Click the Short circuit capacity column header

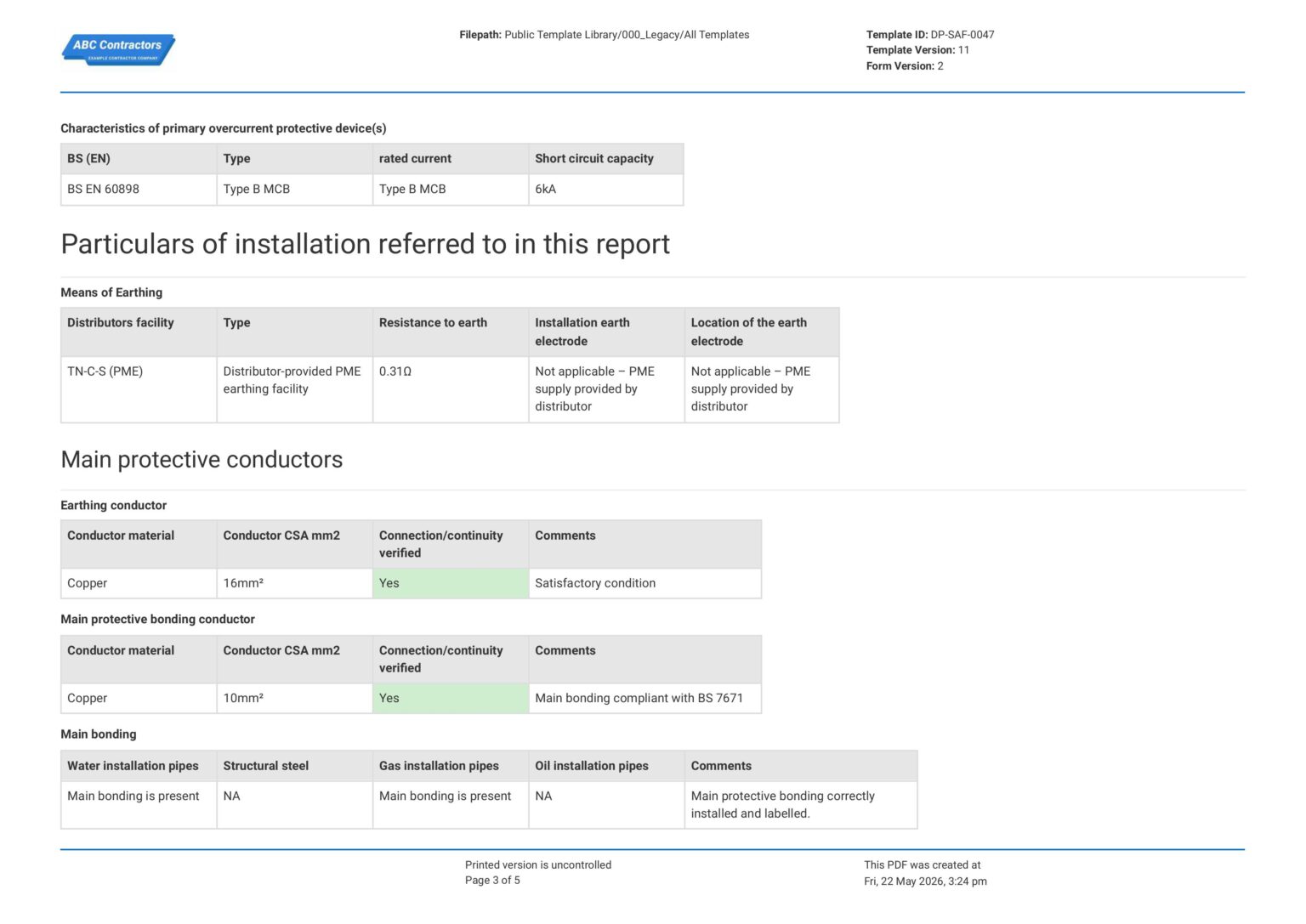pos(605,159)
